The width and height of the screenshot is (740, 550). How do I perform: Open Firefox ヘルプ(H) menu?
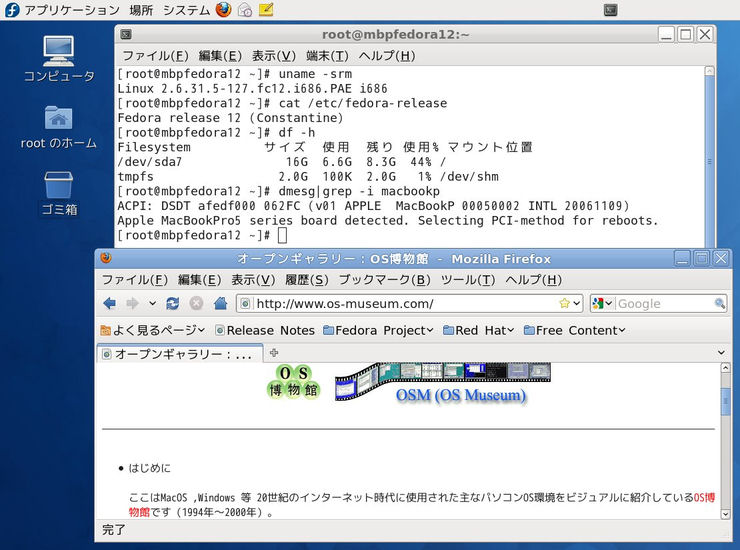(533, 279)
